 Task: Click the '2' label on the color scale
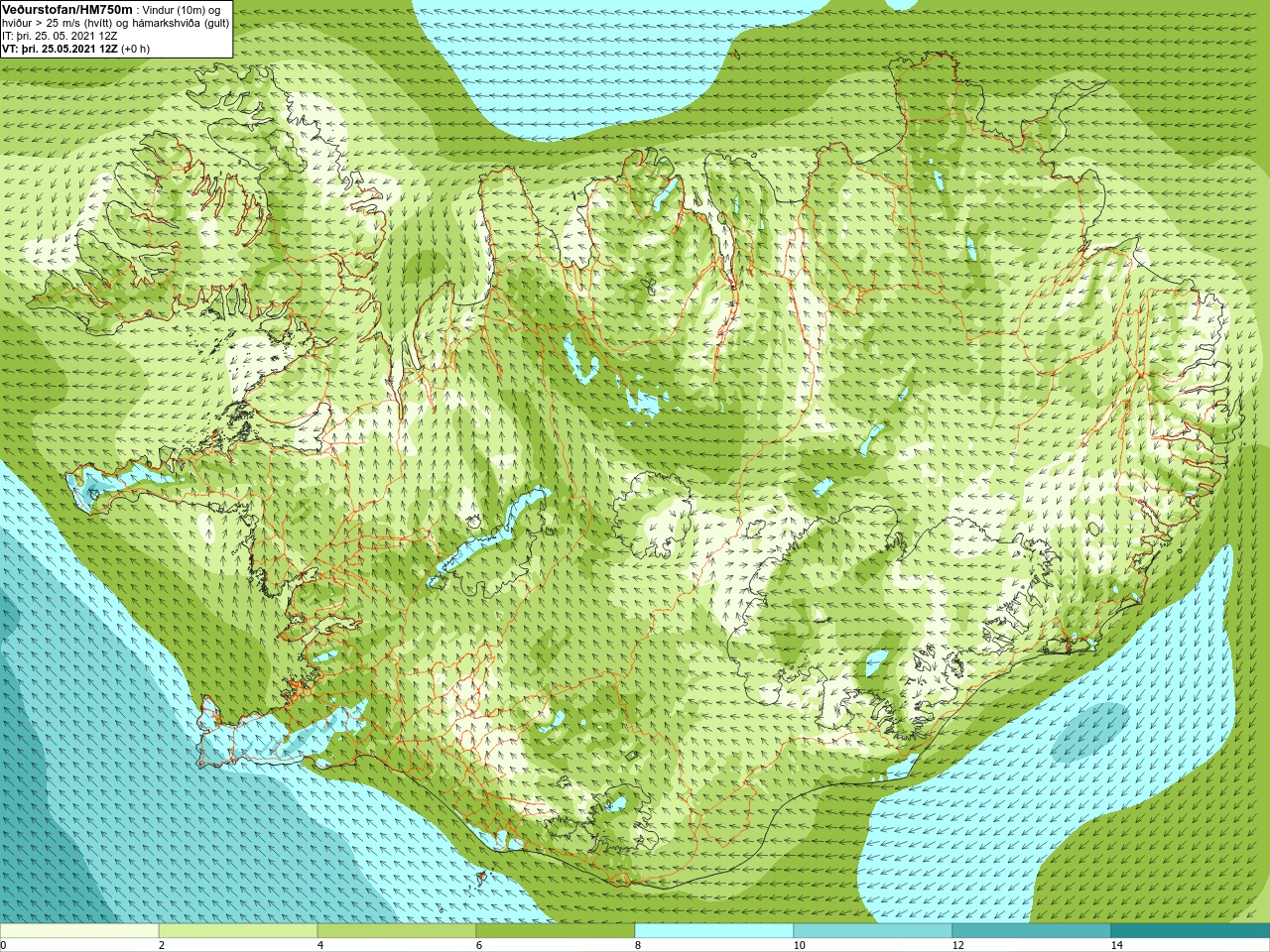[162, 945]
